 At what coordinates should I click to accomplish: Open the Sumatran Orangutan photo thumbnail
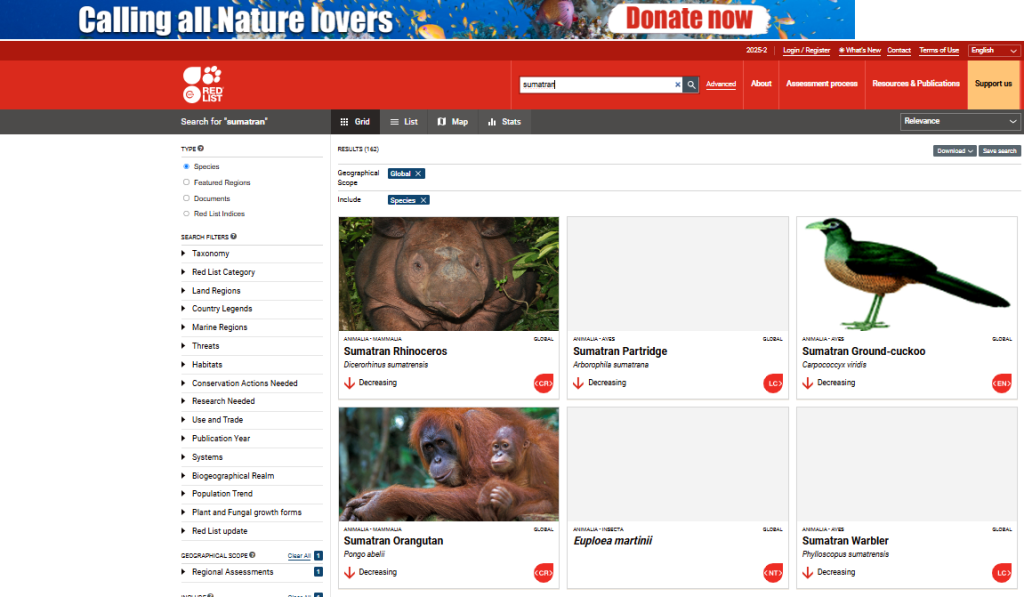pyautogui.click(x=448, y=464)
